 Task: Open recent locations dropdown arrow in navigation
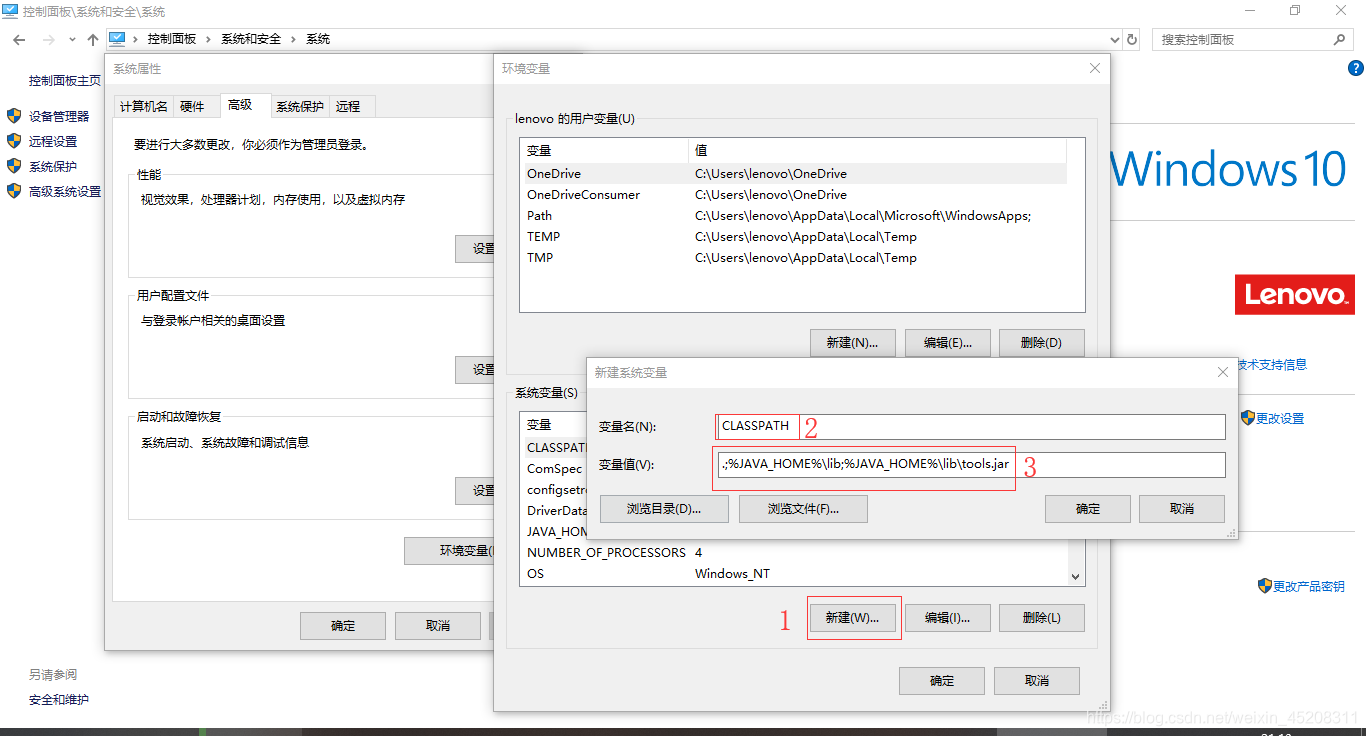[x=72, y=39]
